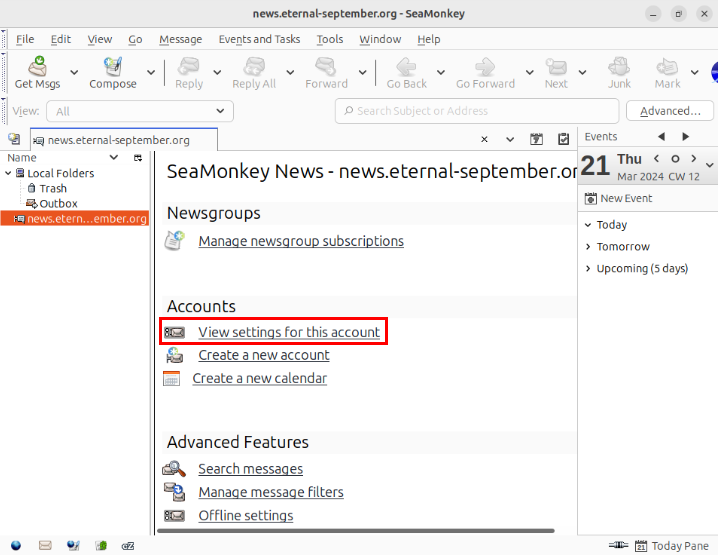This screenshot has height=556, width=718.
Task: Close the current tab with X
Action: (x=484, y=139)
